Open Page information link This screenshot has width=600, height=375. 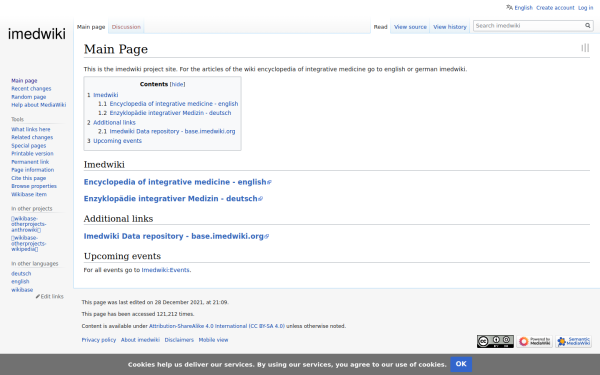tap(33, 170)
